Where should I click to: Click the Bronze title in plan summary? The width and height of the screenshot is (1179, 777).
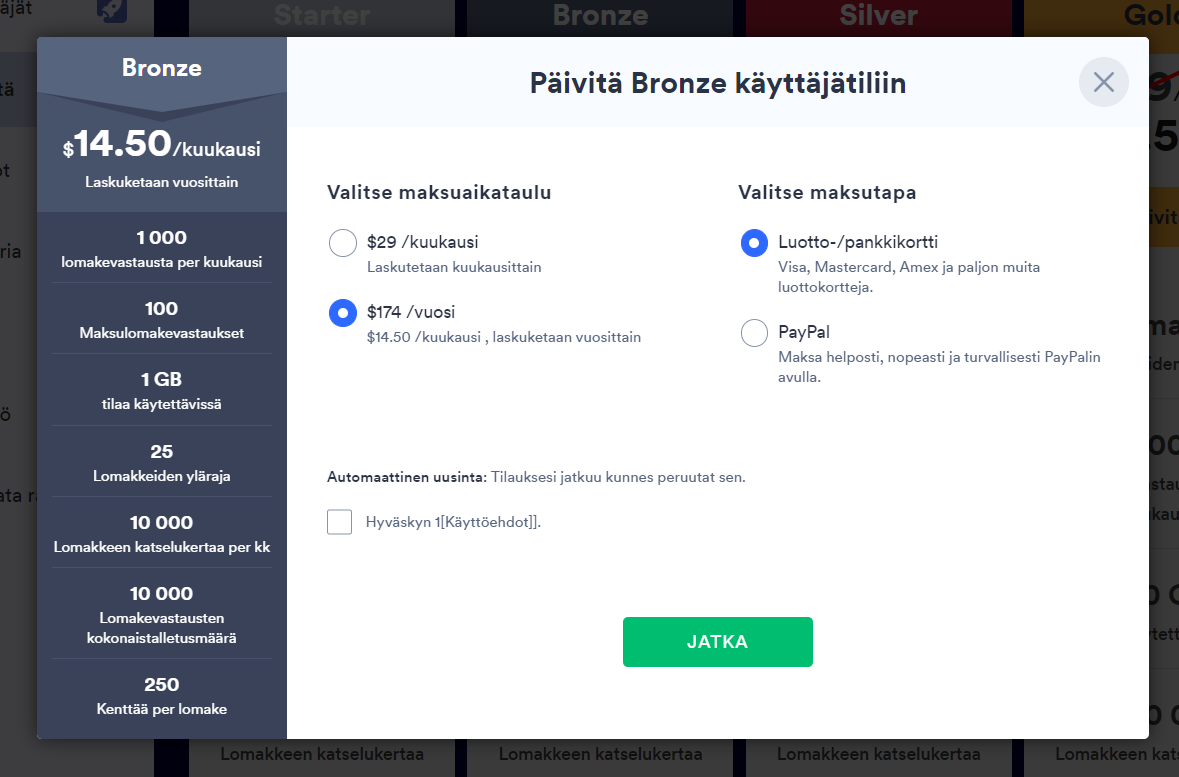(162, 68)
